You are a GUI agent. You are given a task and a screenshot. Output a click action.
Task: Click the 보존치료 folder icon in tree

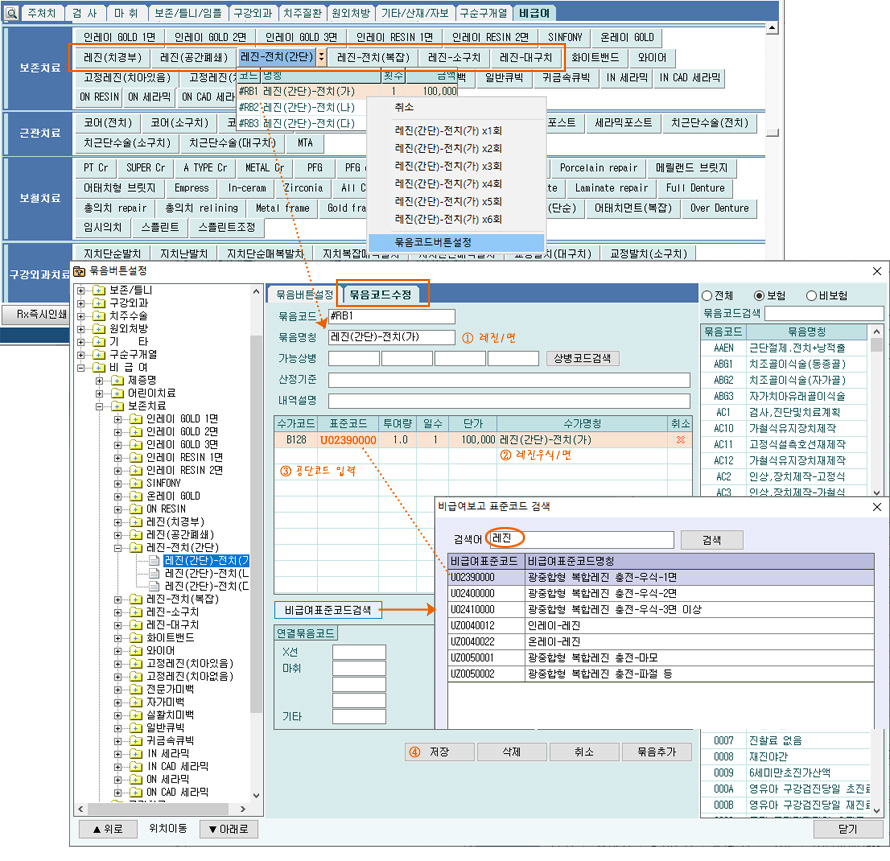(x=117, y=406)
